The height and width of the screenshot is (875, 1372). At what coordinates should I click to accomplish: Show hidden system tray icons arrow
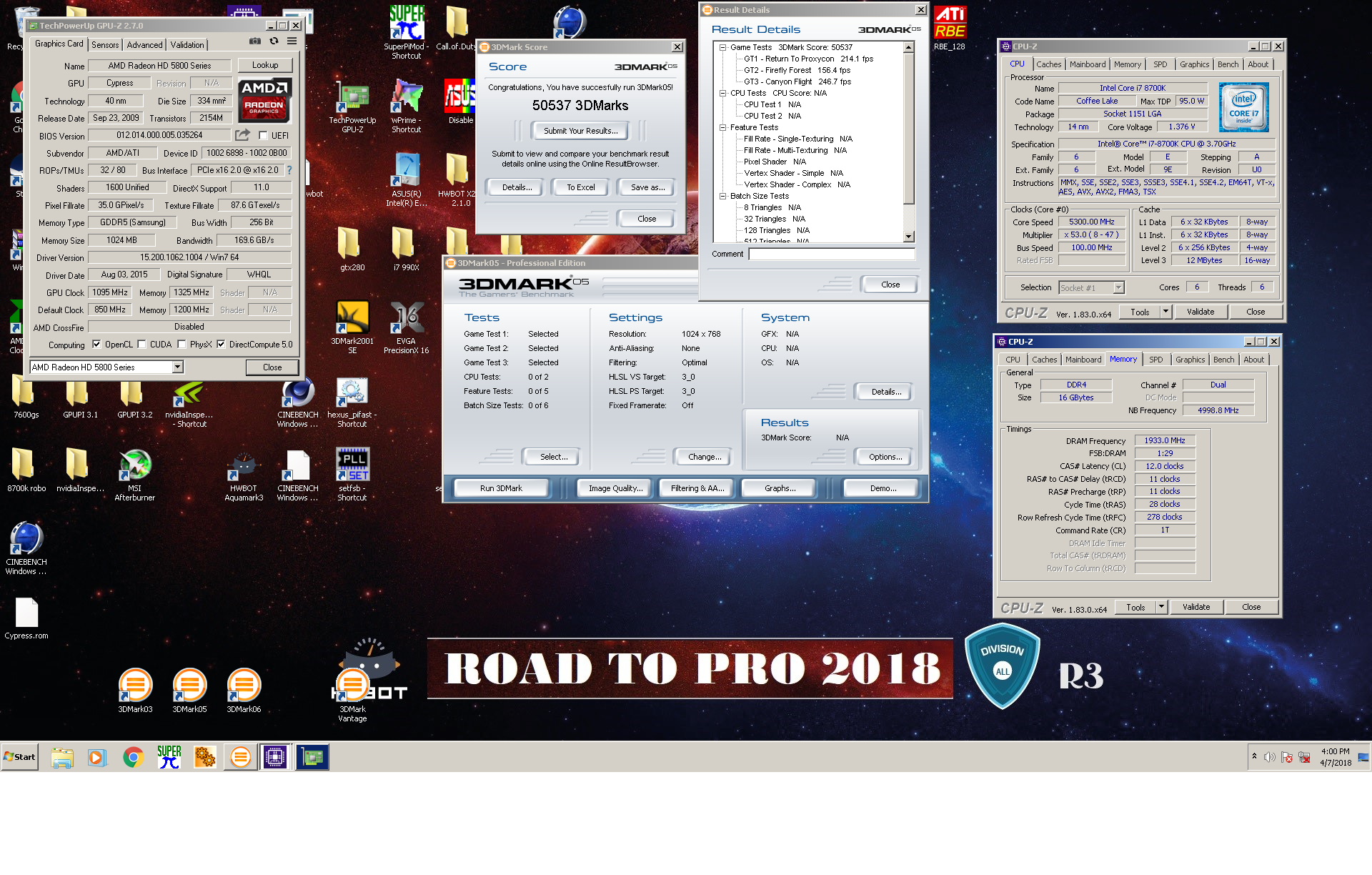(x=1253, y=756)
